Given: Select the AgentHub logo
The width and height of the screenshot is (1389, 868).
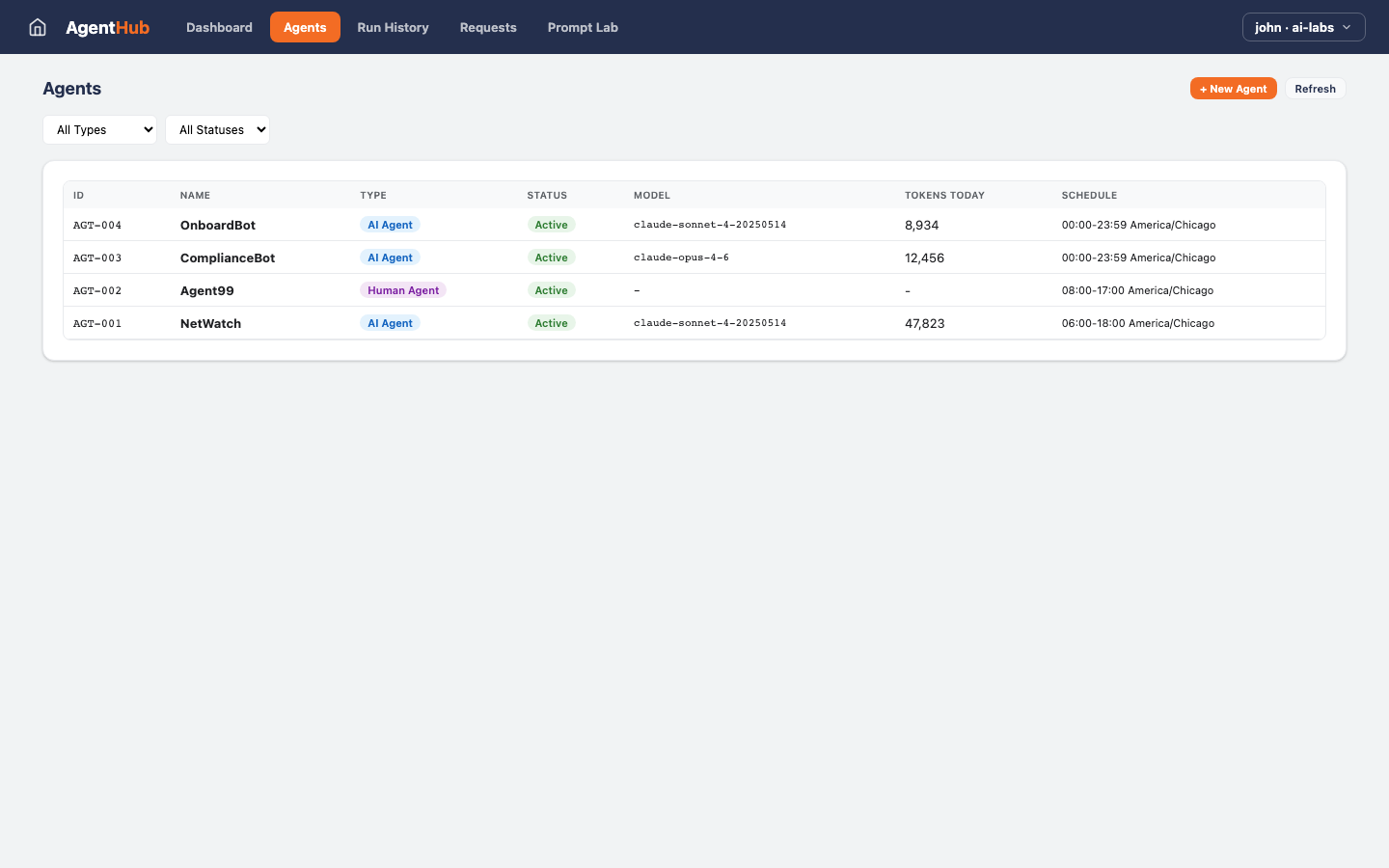Looking at the screenshot, I should pyautogui.click(x=108, y=27).
